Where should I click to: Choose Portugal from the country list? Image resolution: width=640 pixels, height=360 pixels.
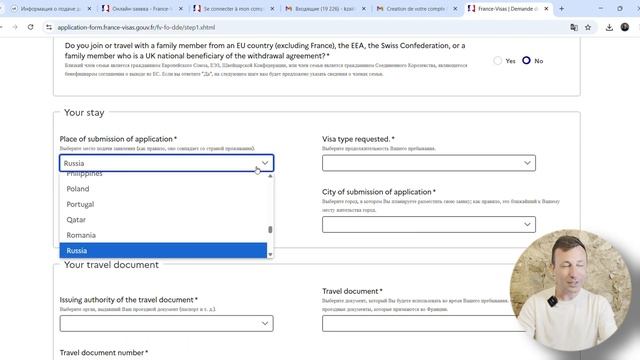pyautogui.click(x=163, y=204)
